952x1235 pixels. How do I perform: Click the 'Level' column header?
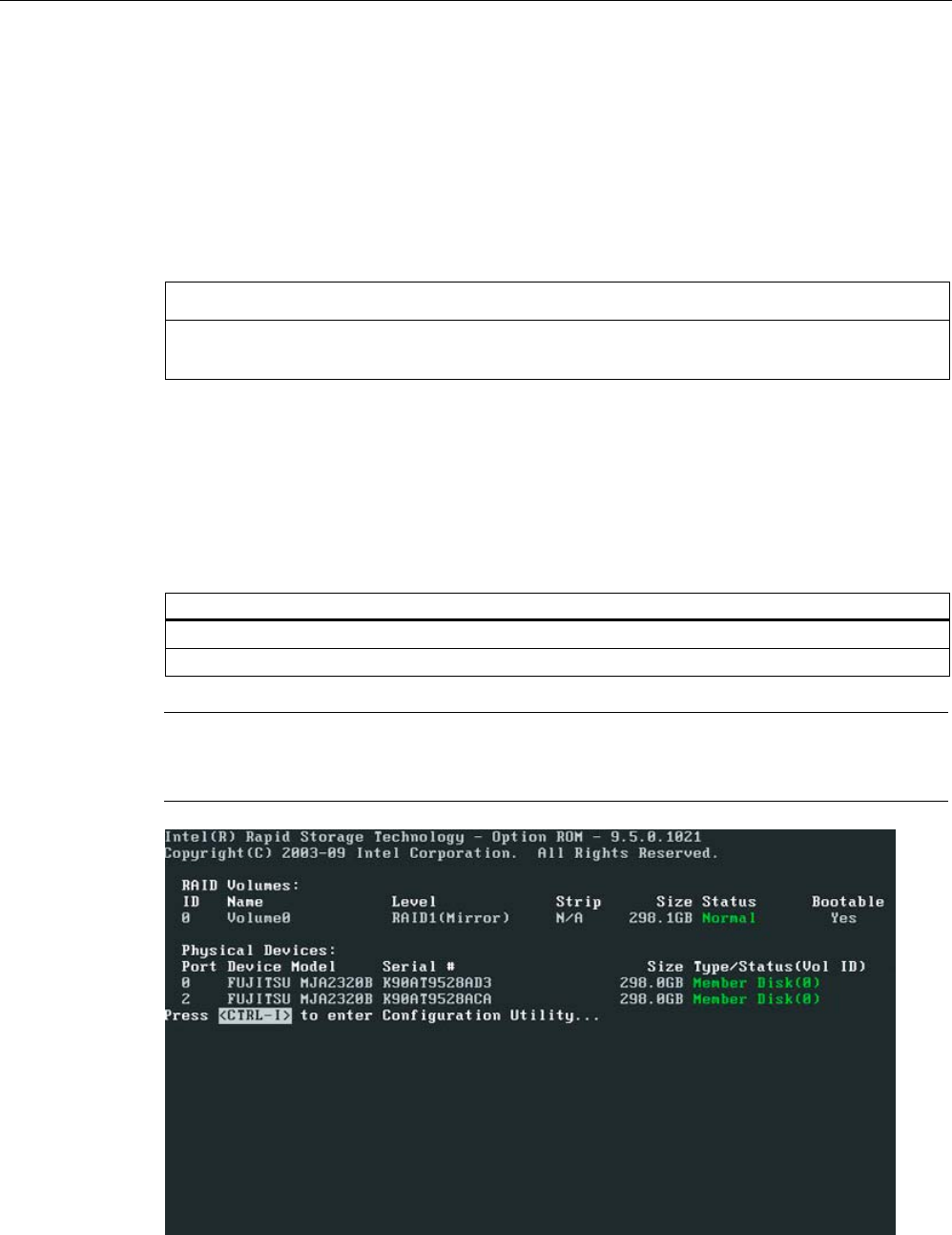tap(414, 902)
